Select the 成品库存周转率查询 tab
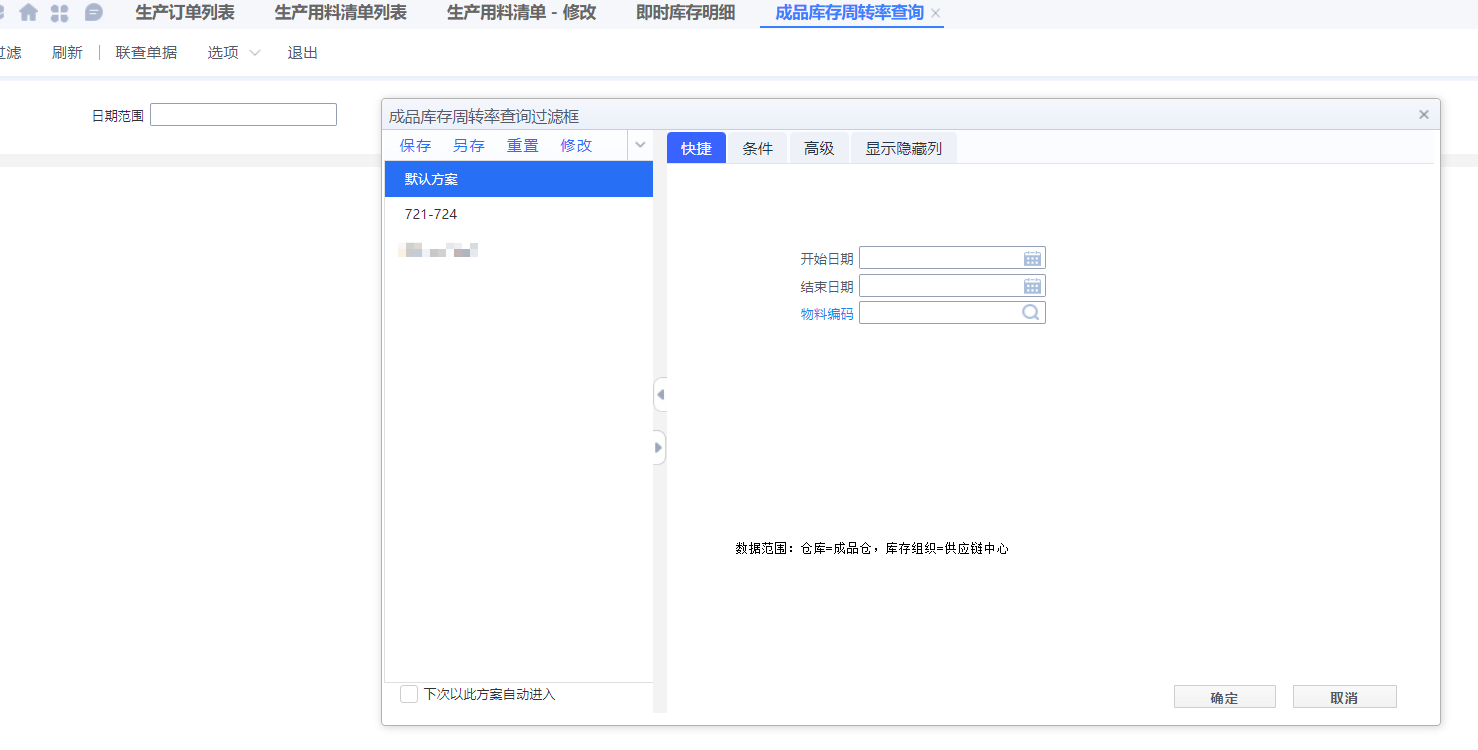The image size is (1478, 750). point(849,13)
